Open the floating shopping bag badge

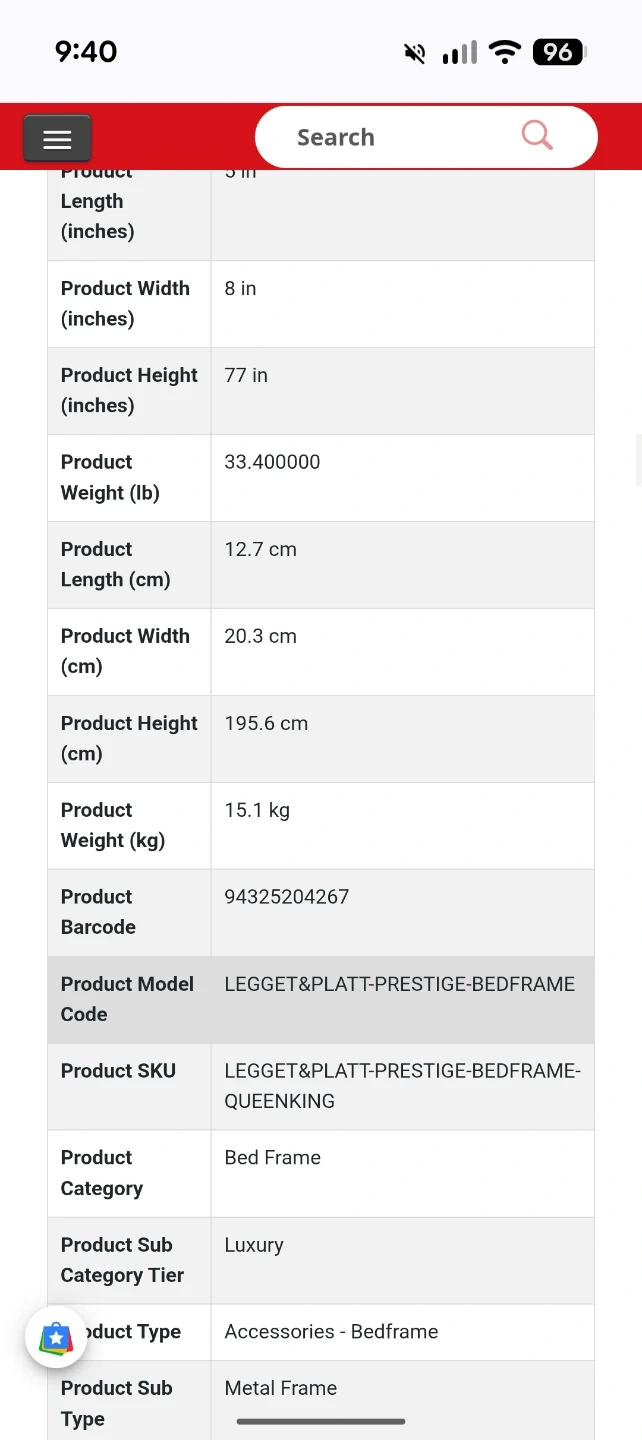tap(56, 1338)
